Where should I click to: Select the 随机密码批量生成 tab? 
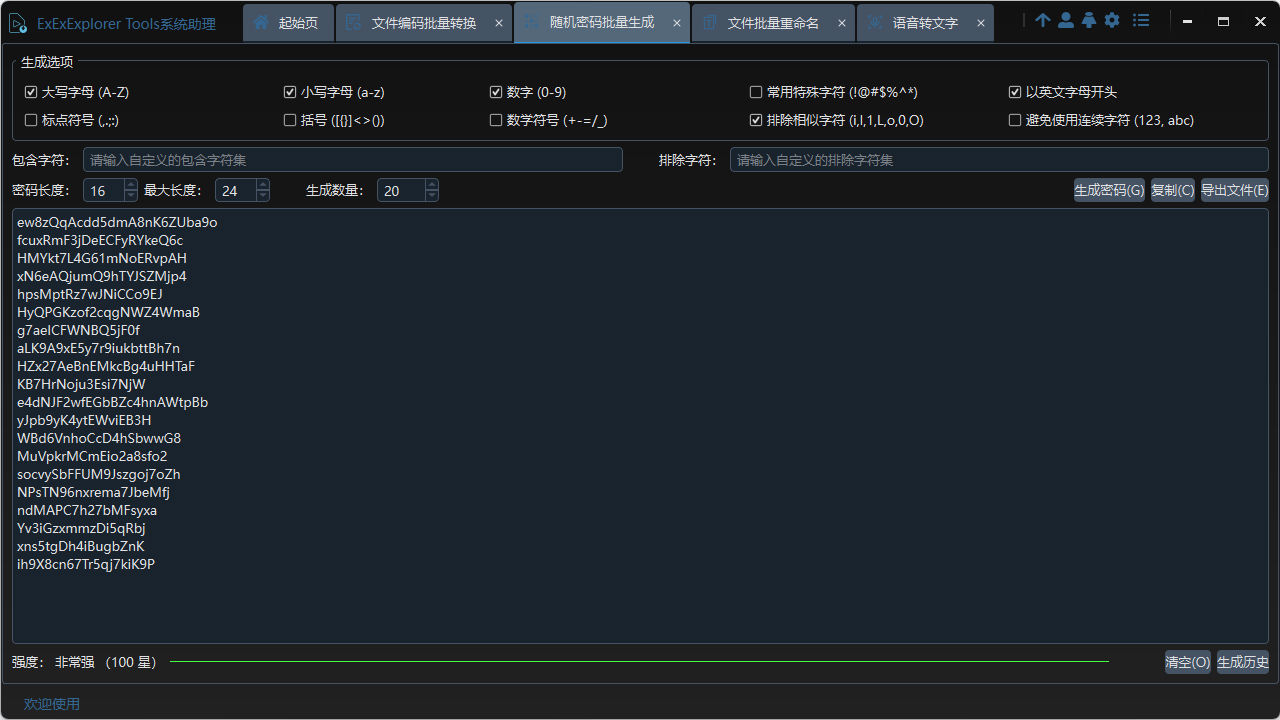601,23
